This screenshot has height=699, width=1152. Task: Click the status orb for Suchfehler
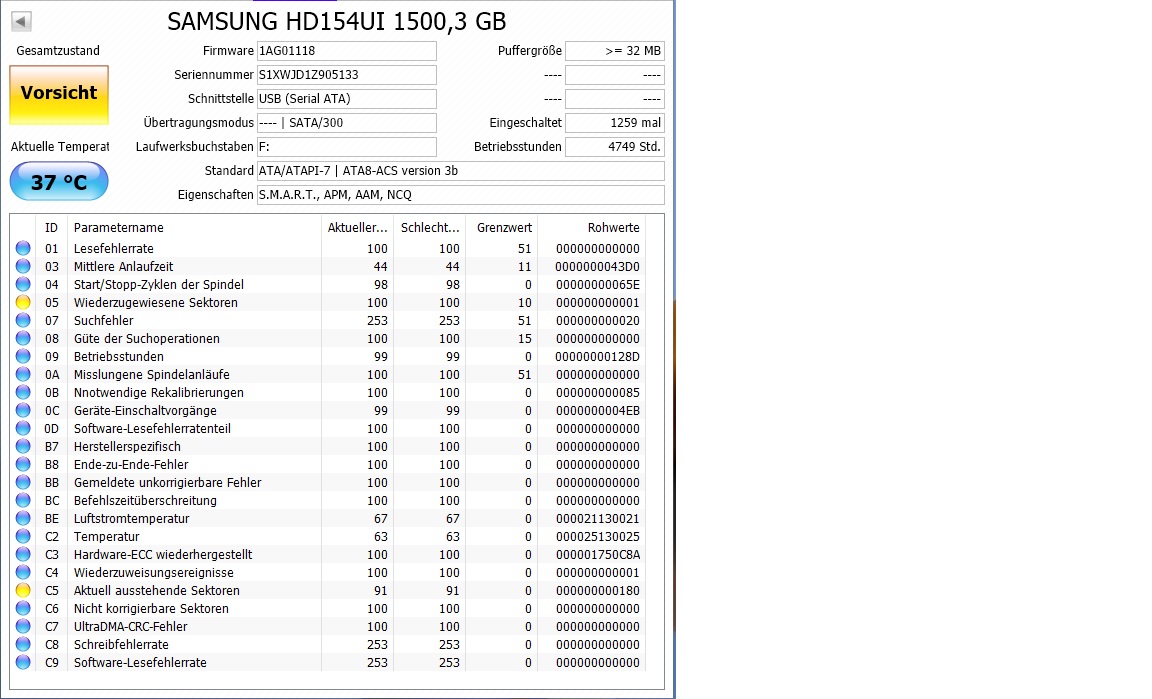point(24,320)
